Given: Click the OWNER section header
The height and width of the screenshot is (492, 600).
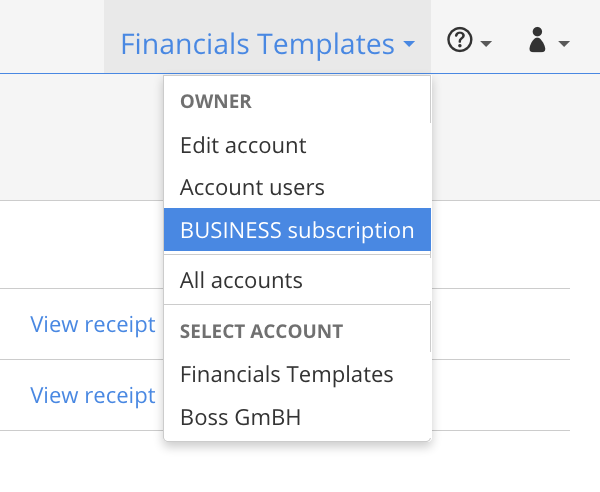Looking at the screenshot, I should 216,102.
